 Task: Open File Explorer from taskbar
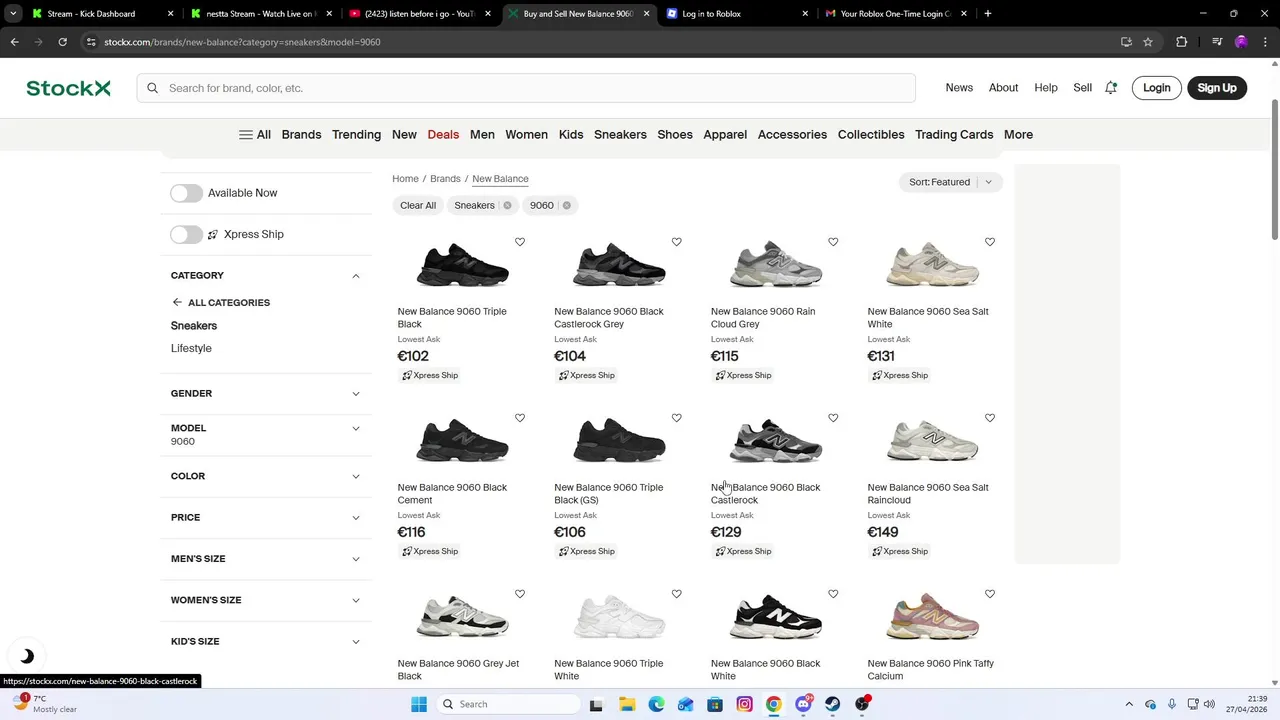(626, 704)
